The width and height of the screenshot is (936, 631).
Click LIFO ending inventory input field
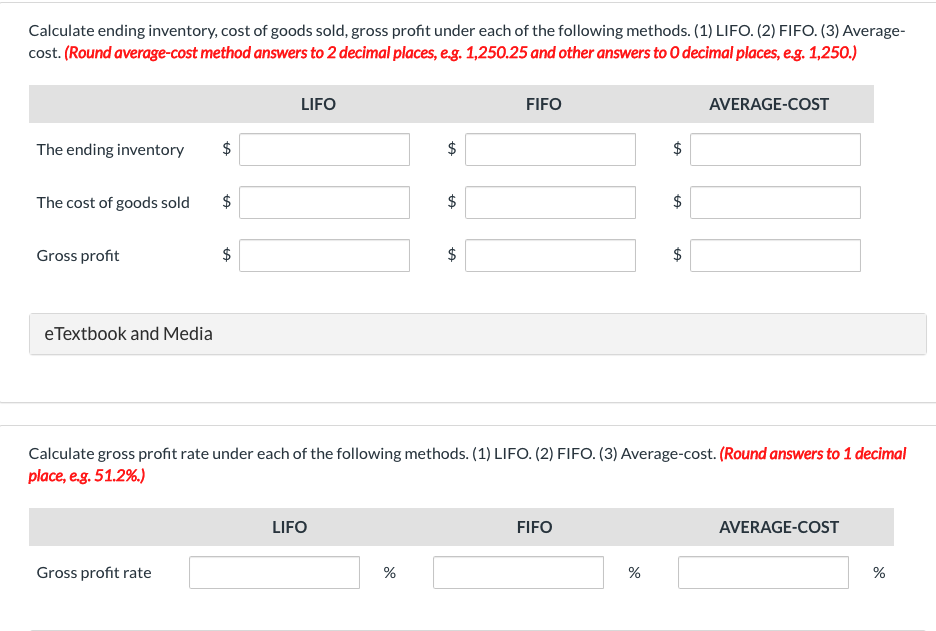(324, 149)
